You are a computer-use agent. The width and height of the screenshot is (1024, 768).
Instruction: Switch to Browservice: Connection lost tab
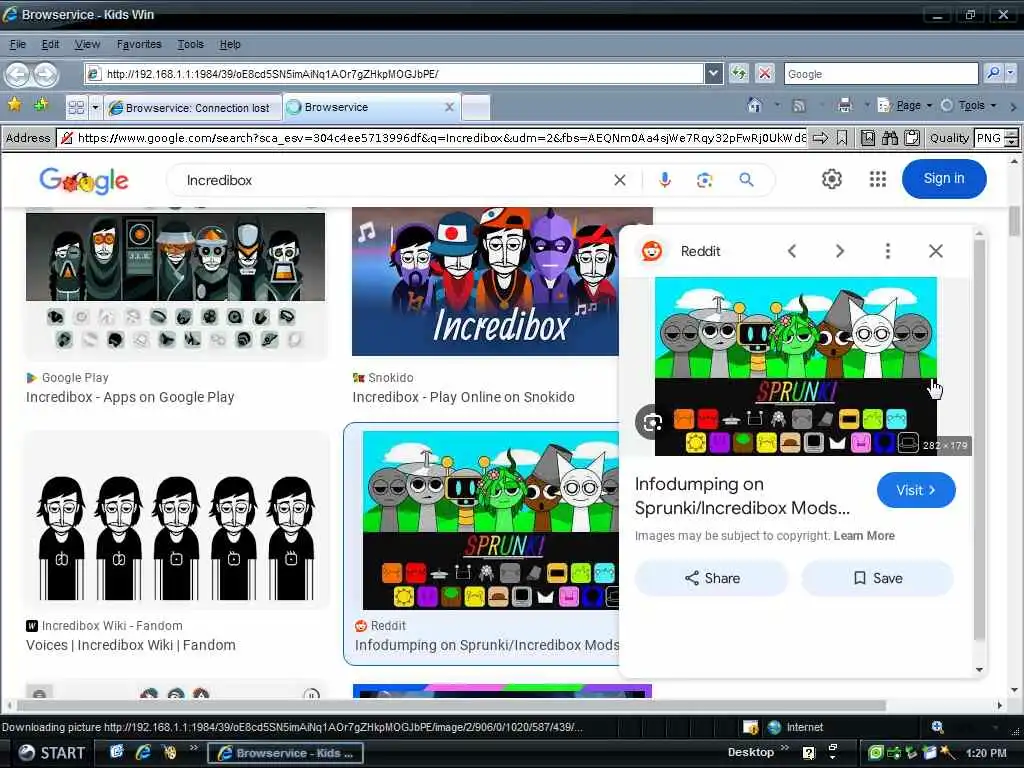(x=193, y=108)
